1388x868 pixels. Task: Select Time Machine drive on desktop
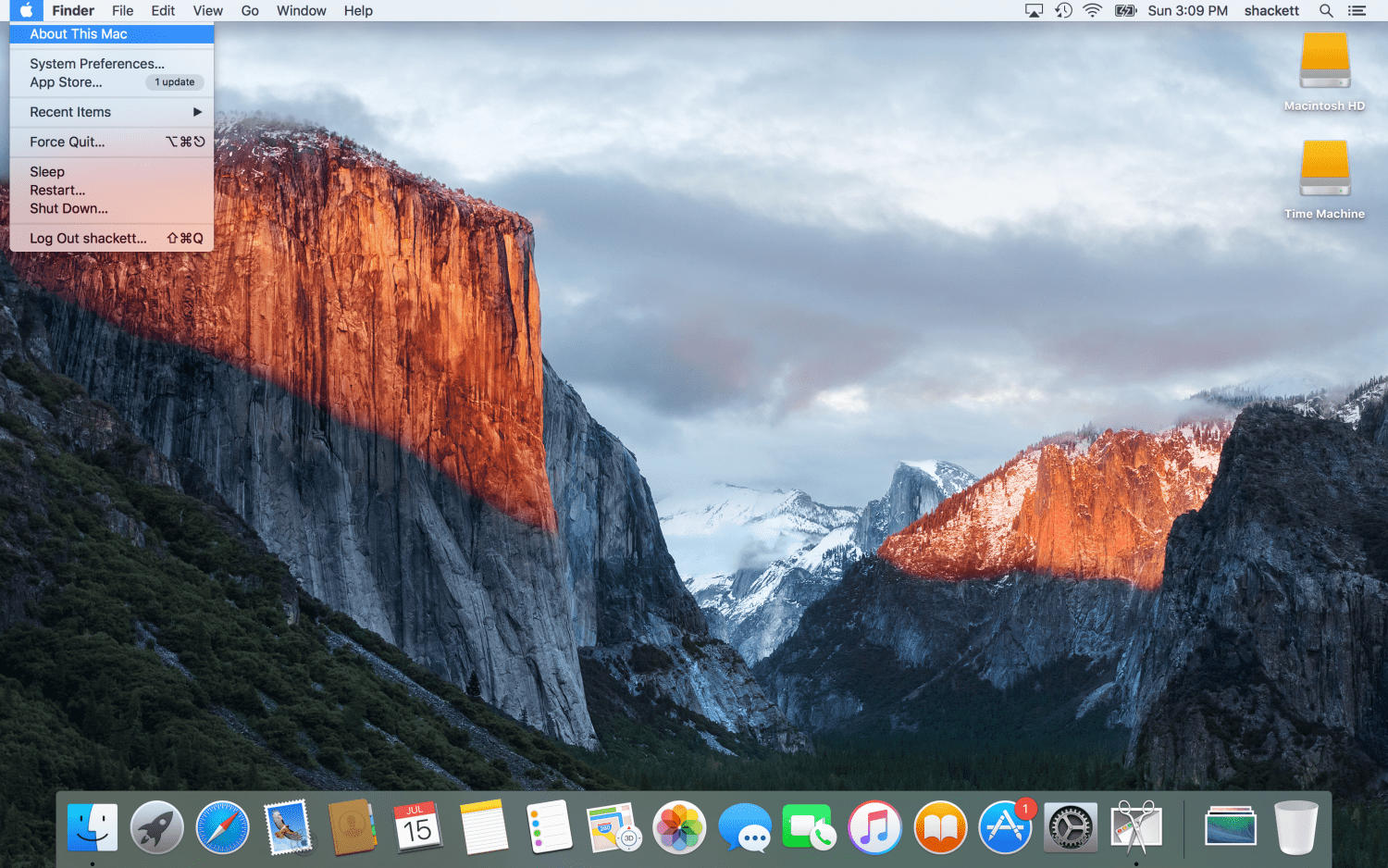click(1324, 180)
